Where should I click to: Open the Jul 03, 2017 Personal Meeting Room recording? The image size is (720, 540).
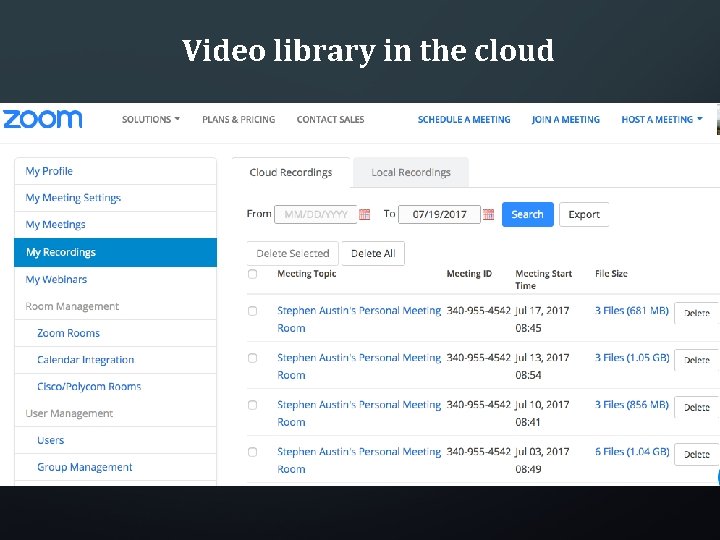(359, 460)
